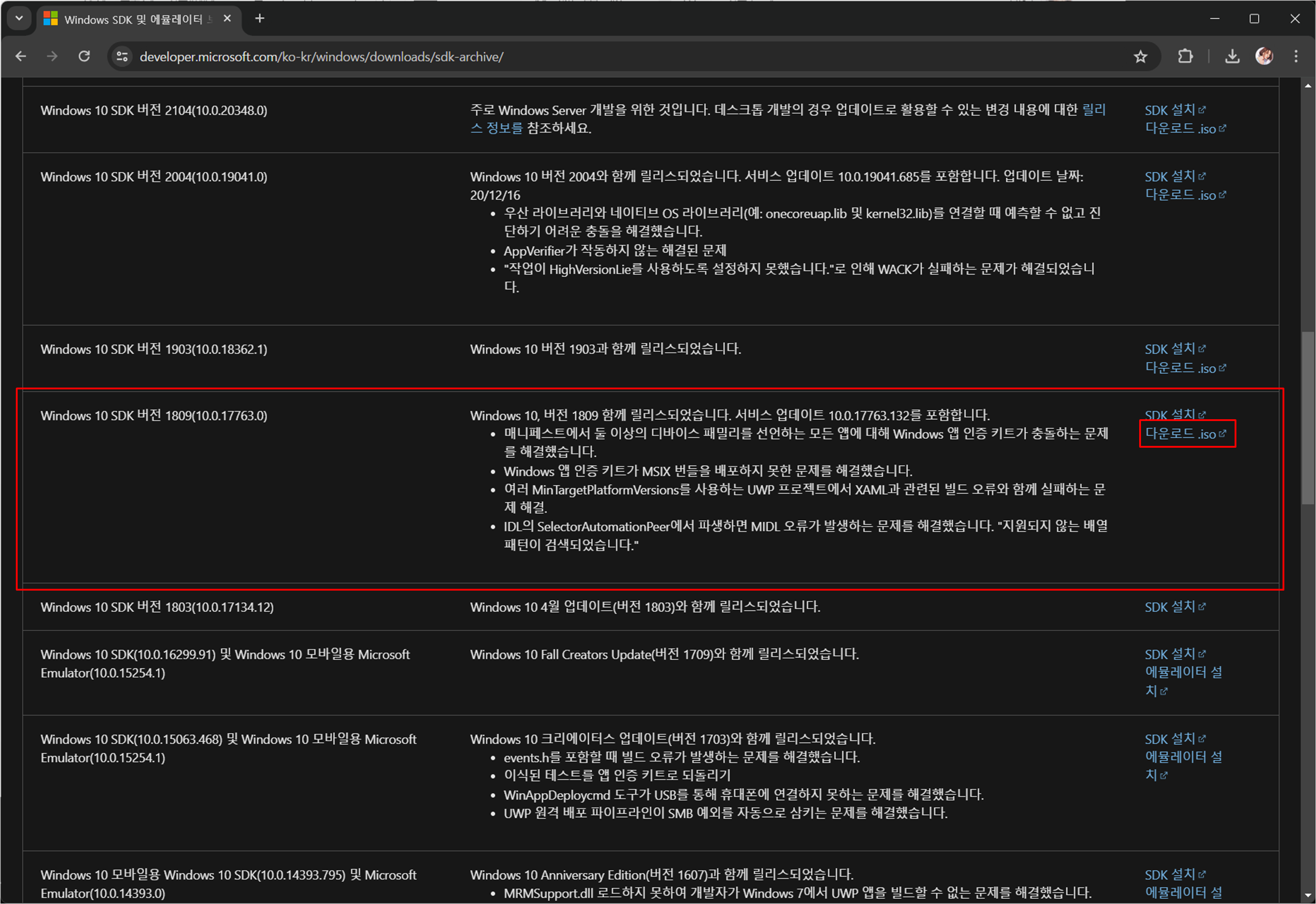The height and width of the screenshot is (904, 1316).
Task: Close the Windows SDK tab
Action: [227, 19]
